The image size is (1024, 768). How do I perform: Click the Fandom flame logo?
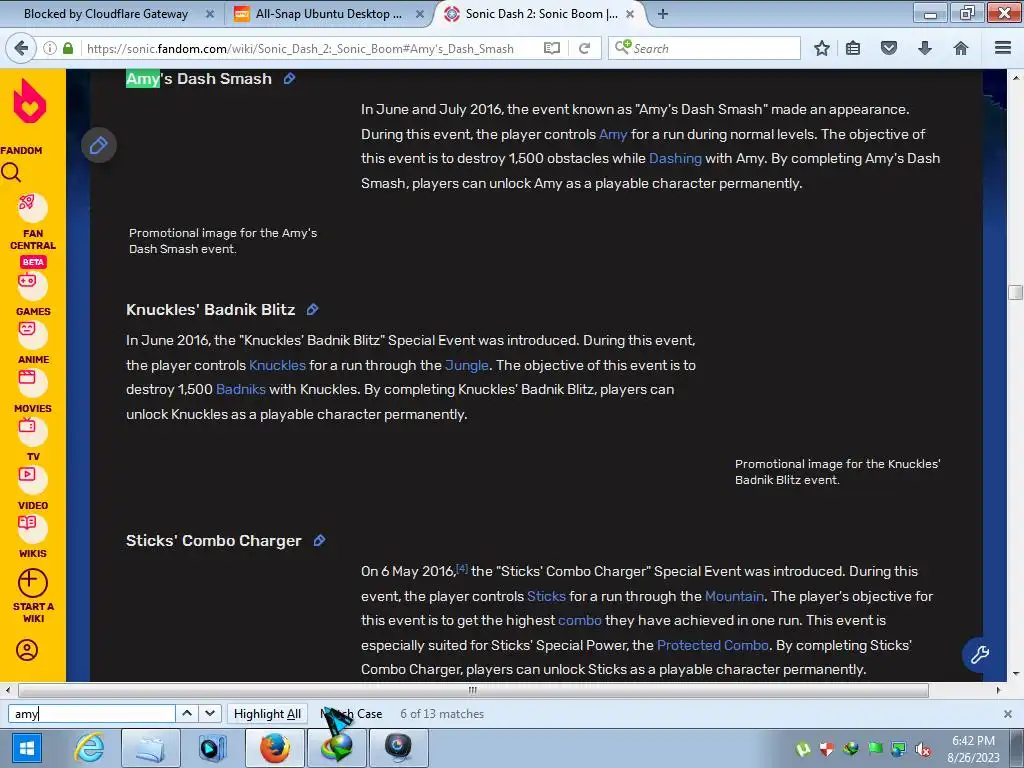coord(30,101)
